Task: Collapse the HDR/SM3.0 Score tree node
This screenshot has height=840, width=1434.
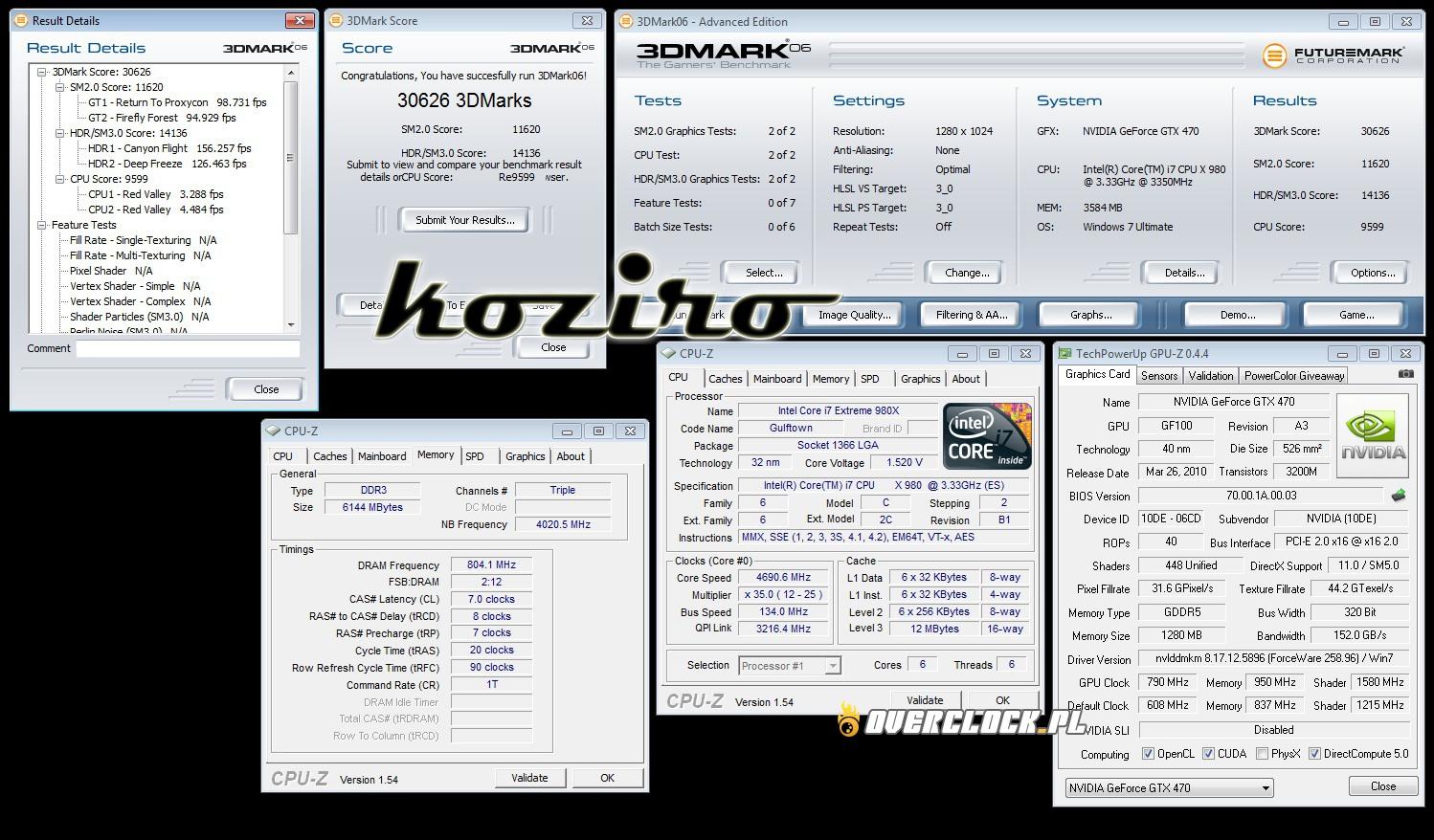Action: (59, 133)
